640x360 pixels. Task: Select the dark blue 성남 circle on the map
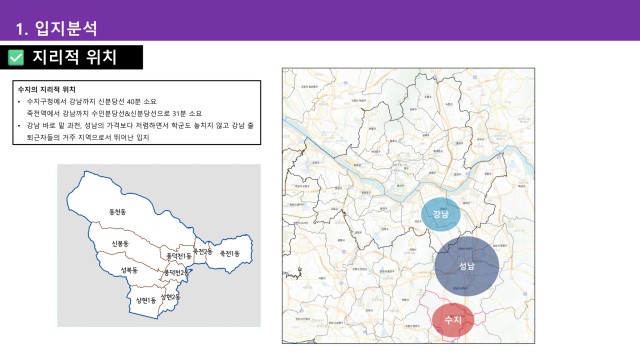tap(467, 266)
